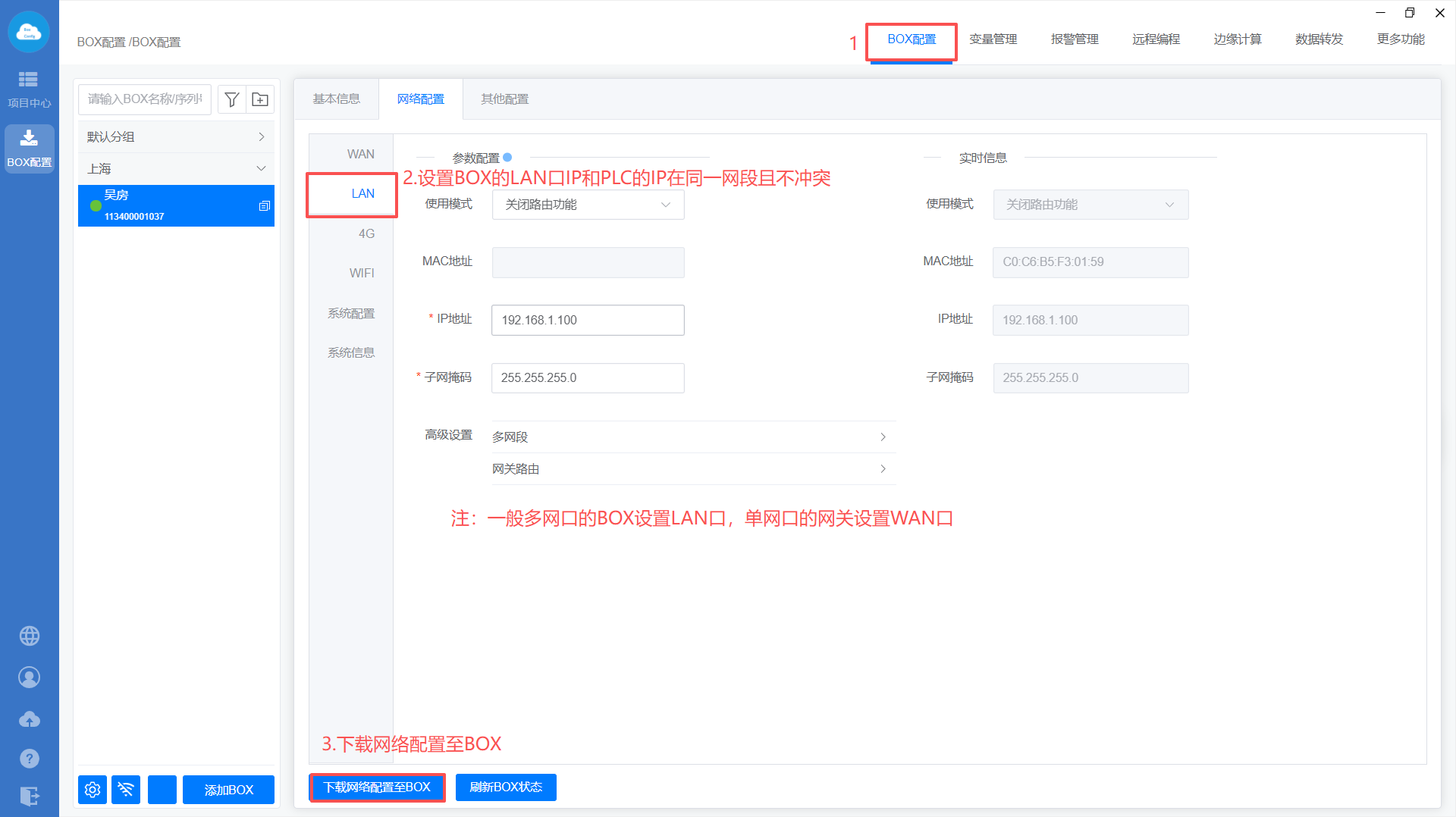Click the filter funnel icon
1456x817 pixels.
coord(232,99)
